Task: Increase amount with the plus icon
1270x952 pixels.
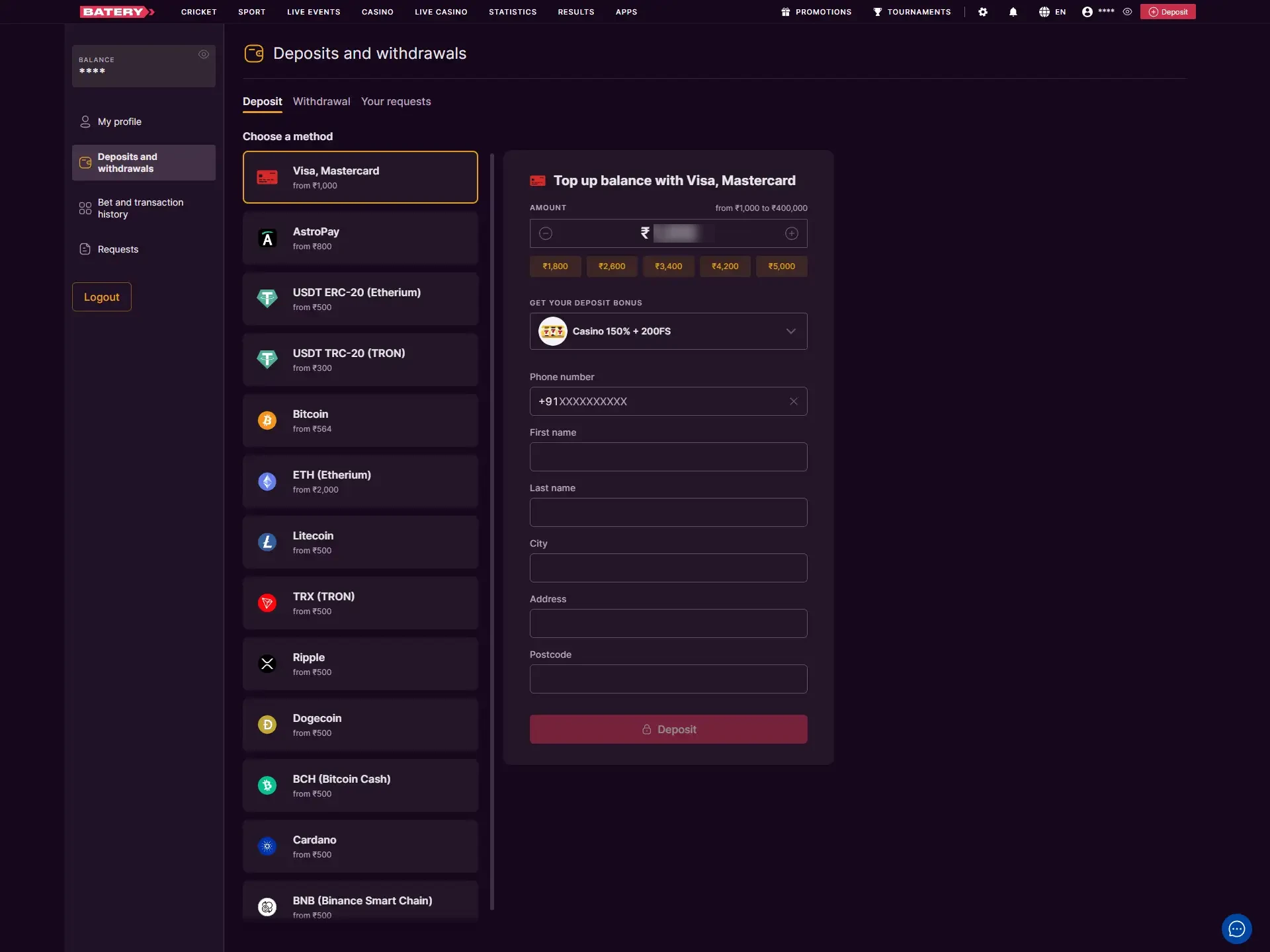Action: (x=791, y=233)
